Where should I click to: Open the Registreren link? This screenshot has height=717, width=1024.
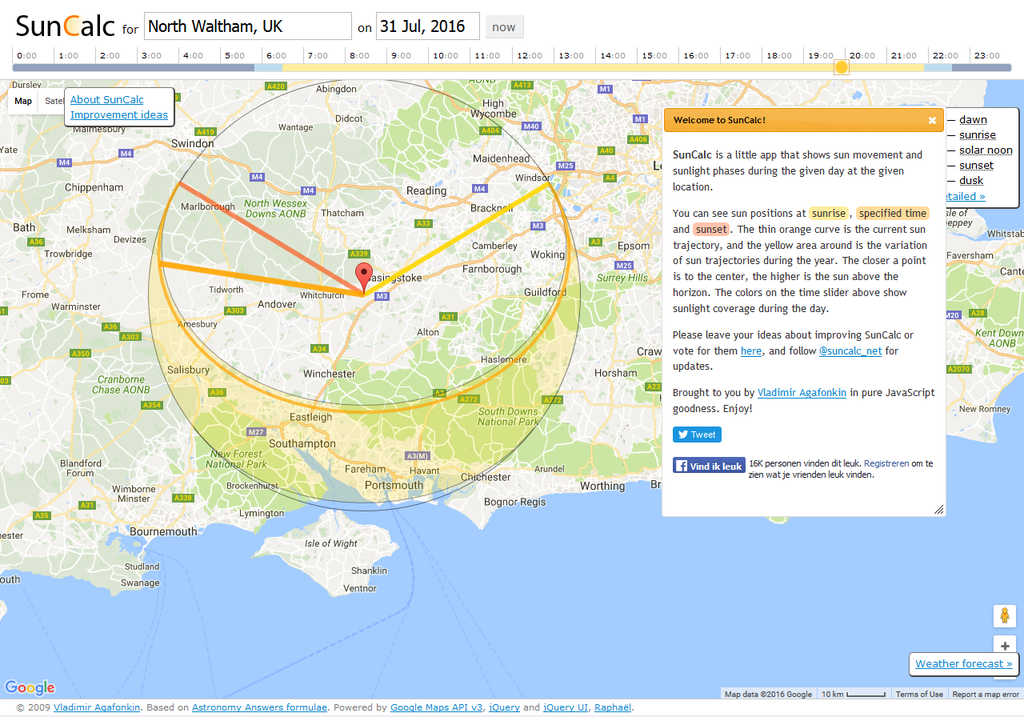click(886, 463)
